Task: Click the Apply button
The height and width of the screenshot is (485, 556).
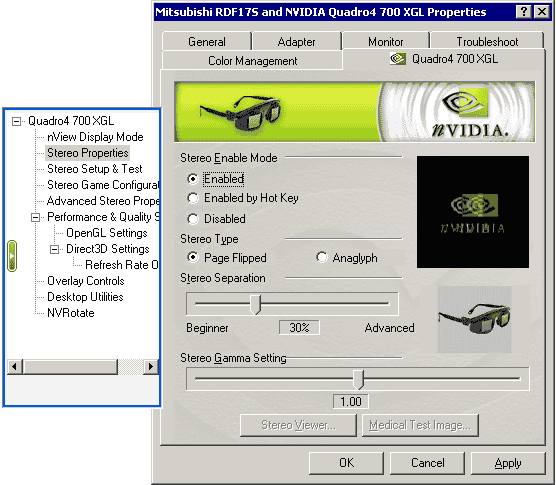Action: coord(508,463)
